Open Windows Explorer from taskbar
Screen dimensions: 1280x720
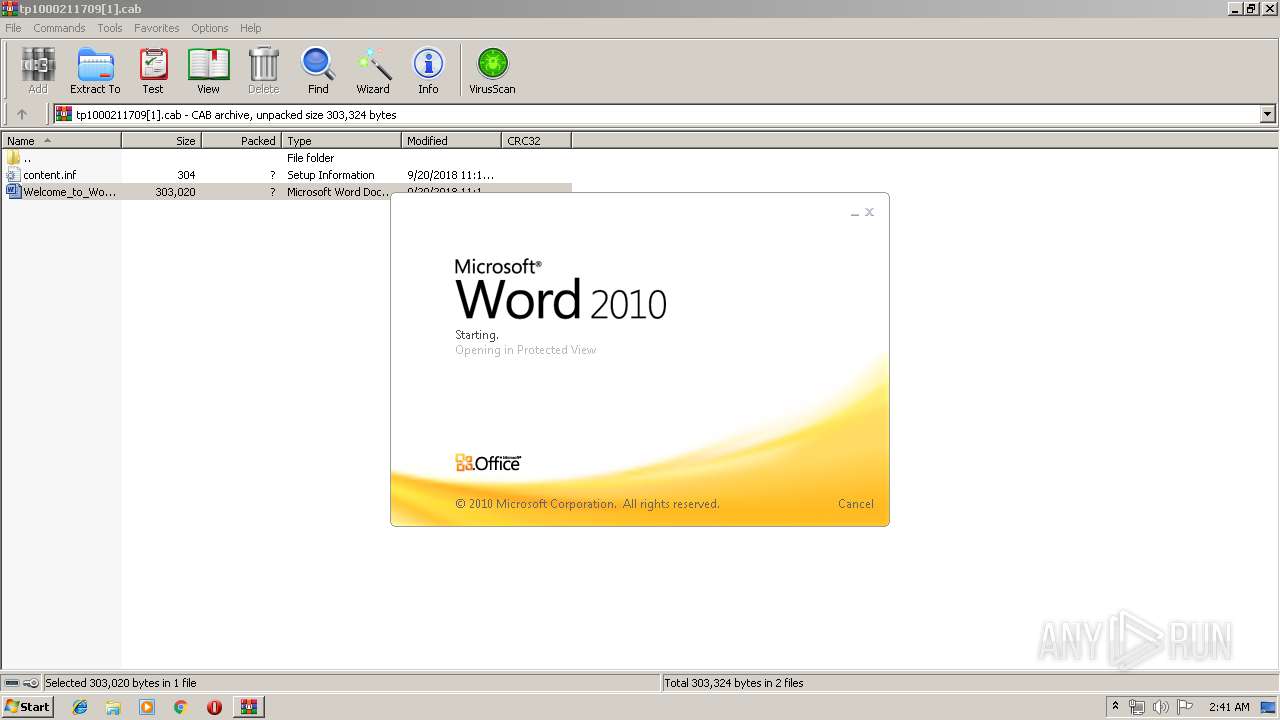click(x=113, y=707)
